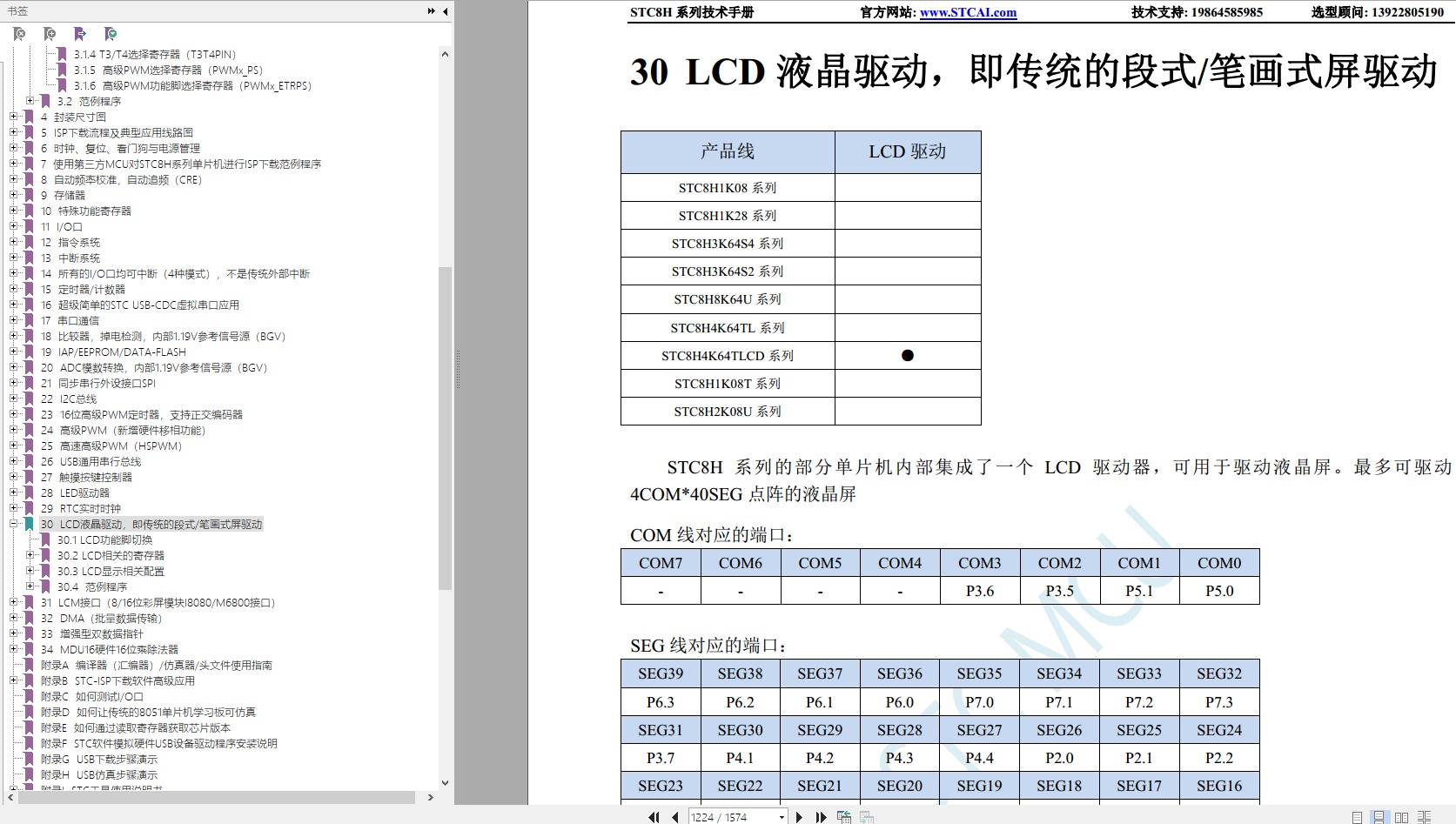Collapse bookmarks panel with left-triangle icon
The width and height of the screenshot is (1456, 824).
click(x=446, y=11)
